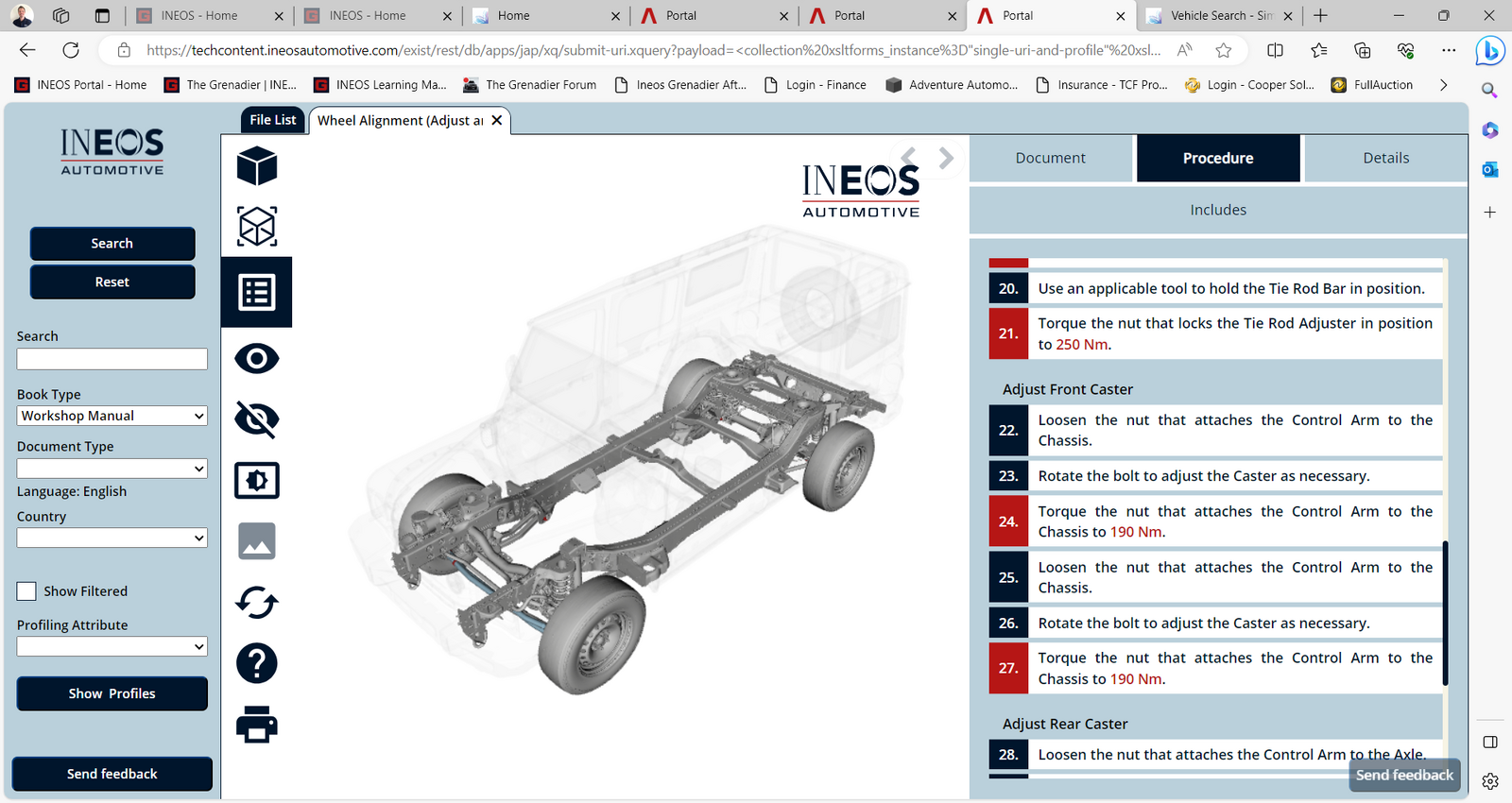Select step 21 torque Tie Rod Adjuster
This screenshot has width=1512, height=803.
[x=1216, y=333]
